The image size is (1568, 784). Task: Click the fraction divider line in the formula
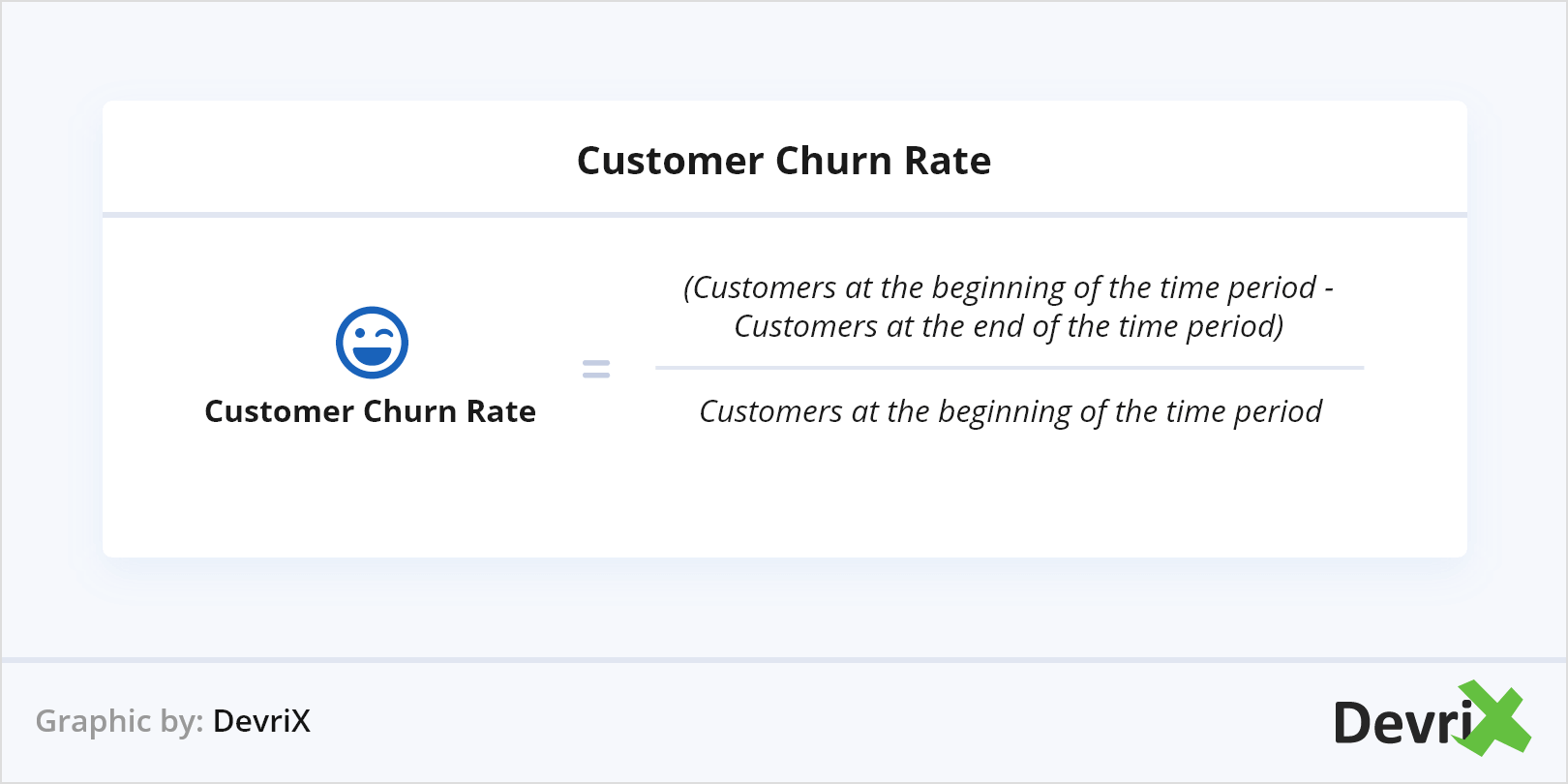[1009, 368]
